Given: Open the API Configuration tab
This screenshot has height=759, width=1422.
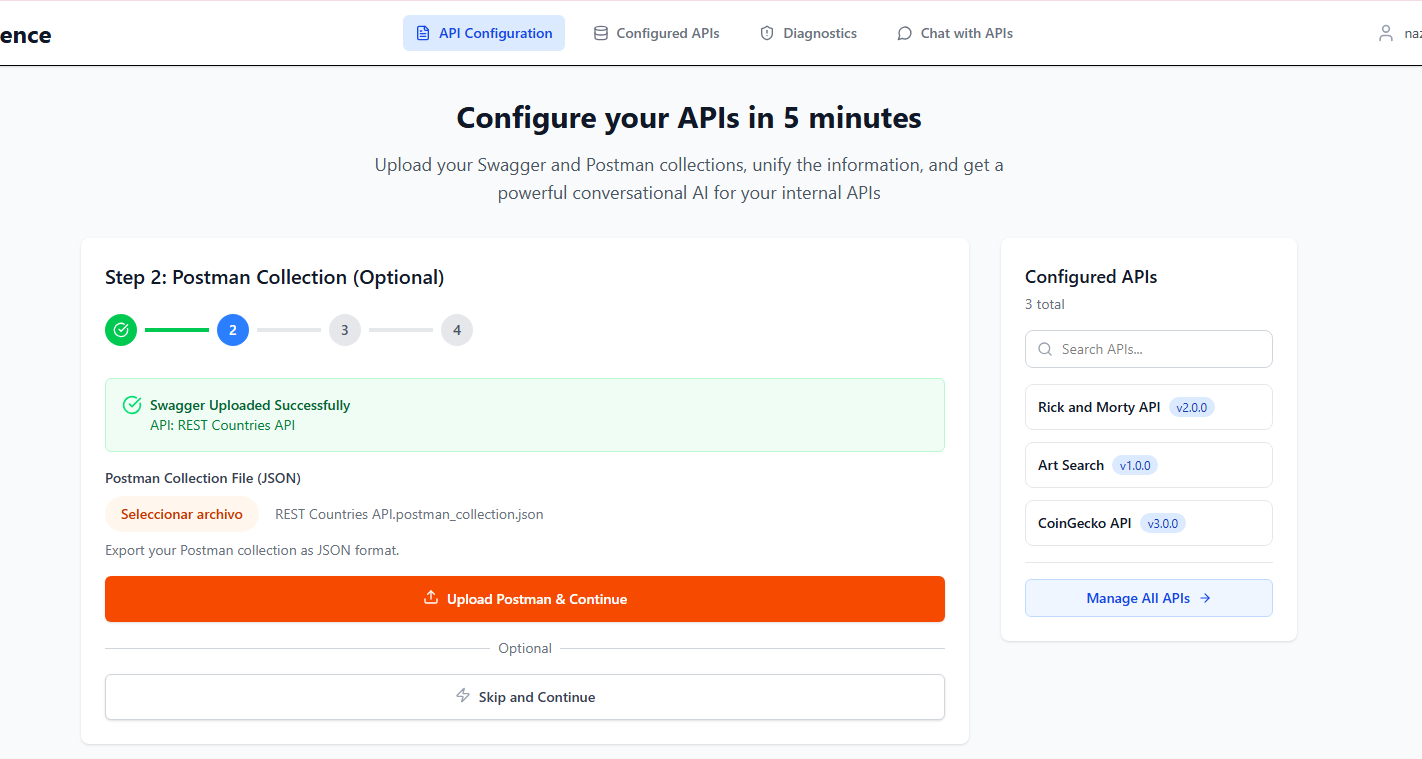Looking at the screenshot, I should (484, 33).
